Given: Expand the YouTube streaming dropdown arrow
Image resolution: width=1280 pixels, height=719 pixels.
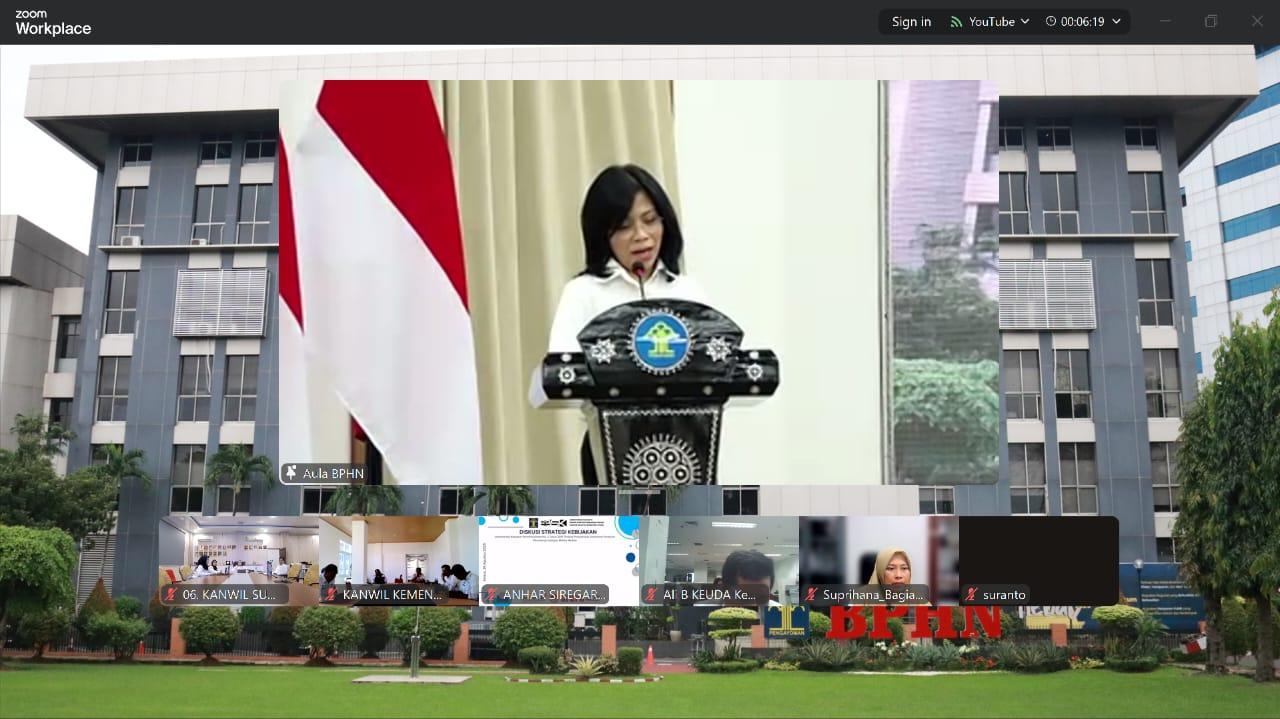Looking at the screenshot, I should (1025, 22).
